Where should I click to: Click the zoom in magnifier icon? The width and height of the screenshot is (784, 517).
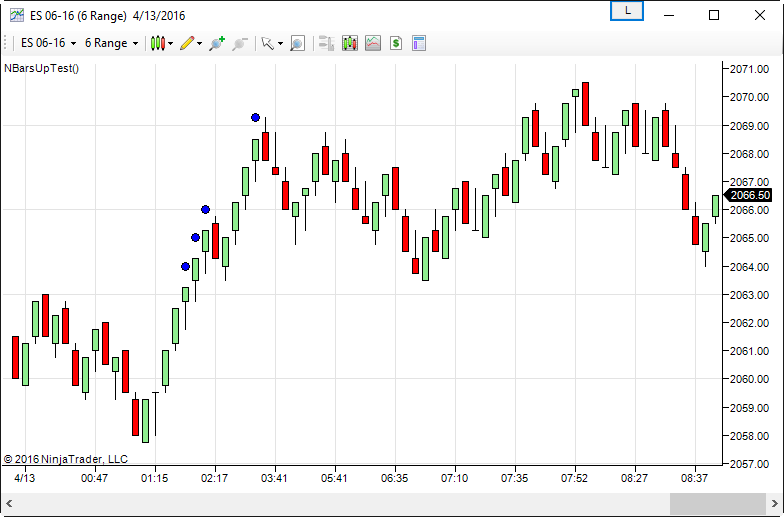click(x=217, y=44)
